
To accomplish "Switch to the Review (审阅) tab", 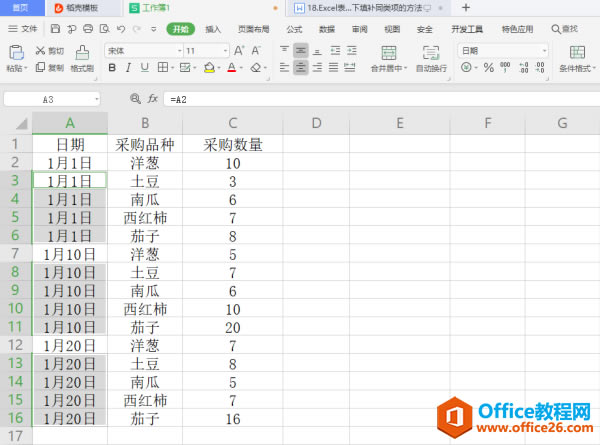I will coord(360,29).
